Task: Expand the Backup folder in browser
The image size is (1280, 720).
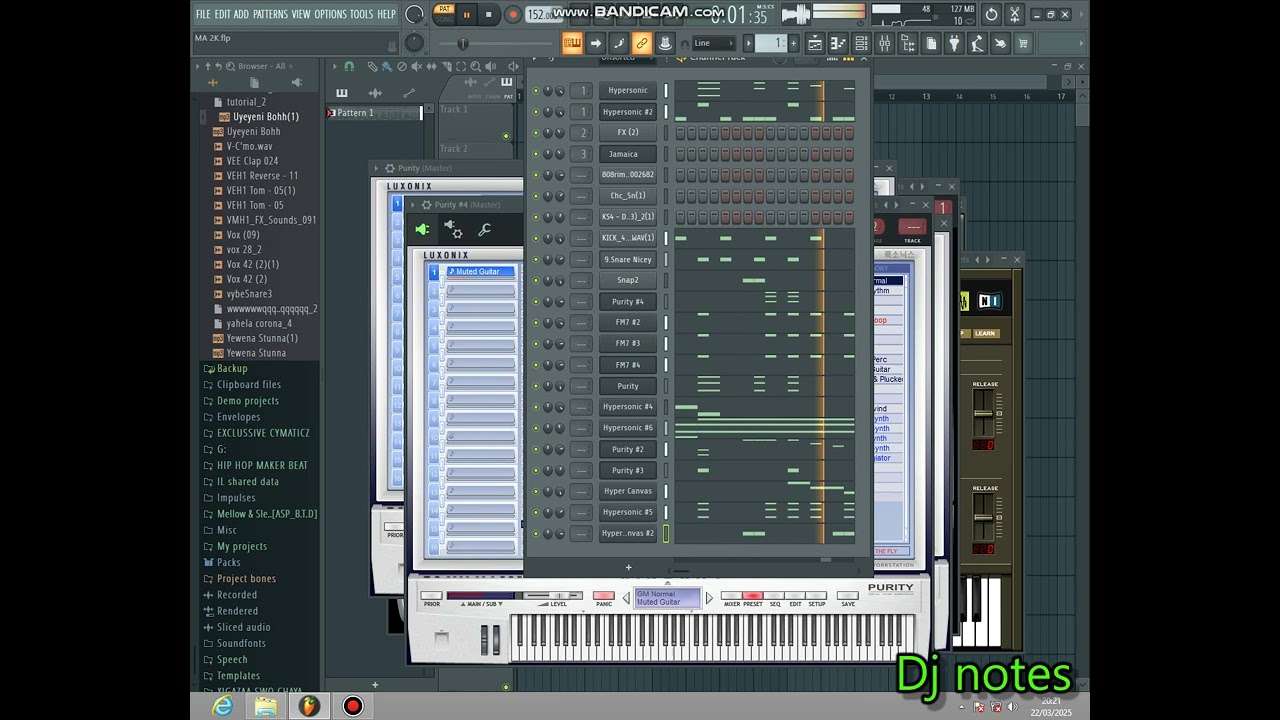Action: tap(232, 368)
